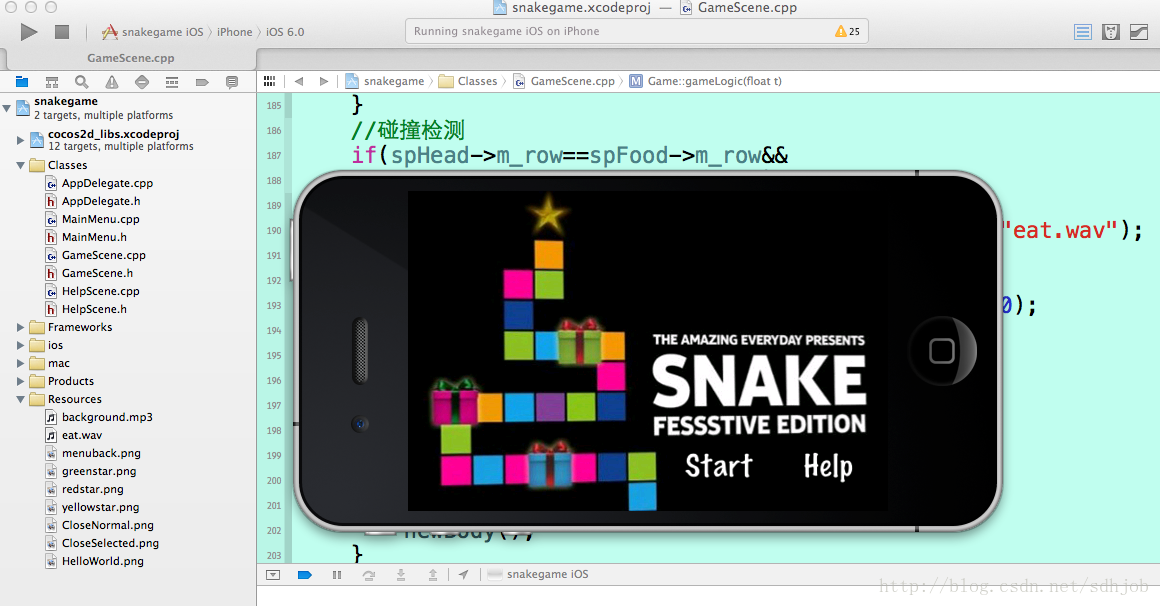This screenshot has height=606, width=1160.
Task: Expand the Frameworks group
Action: coord(21,327)
